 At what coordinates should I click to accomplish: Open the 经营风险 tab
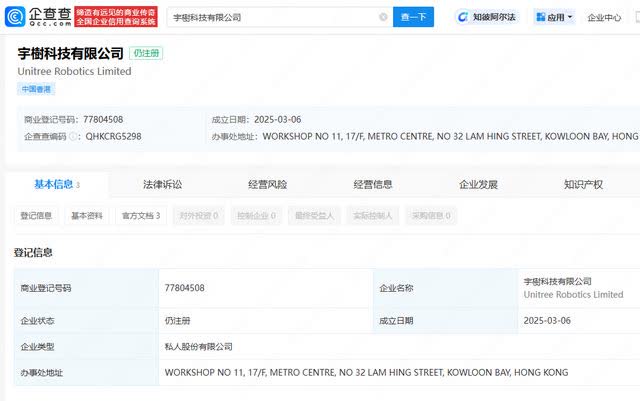pos(267,184)
